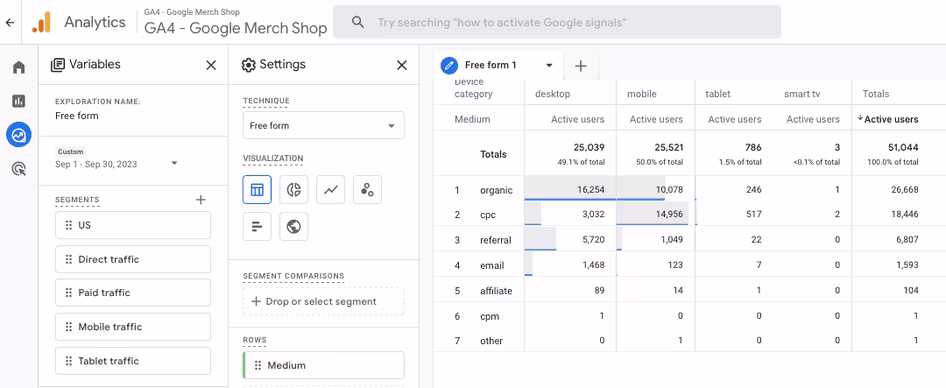Click the 18,446 cpc total cell
946x388 pixels.
coord(904,215)
